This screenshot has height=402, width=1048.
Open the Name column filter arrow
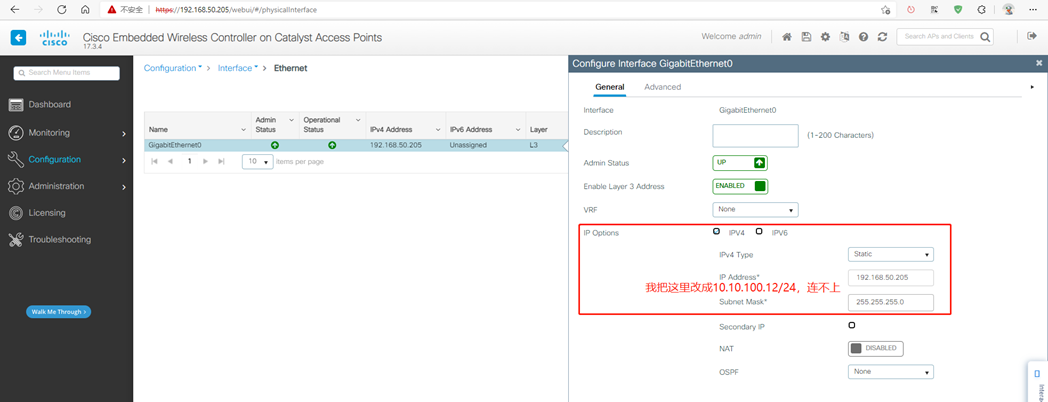pyautogui.click(x=243, y=129)
